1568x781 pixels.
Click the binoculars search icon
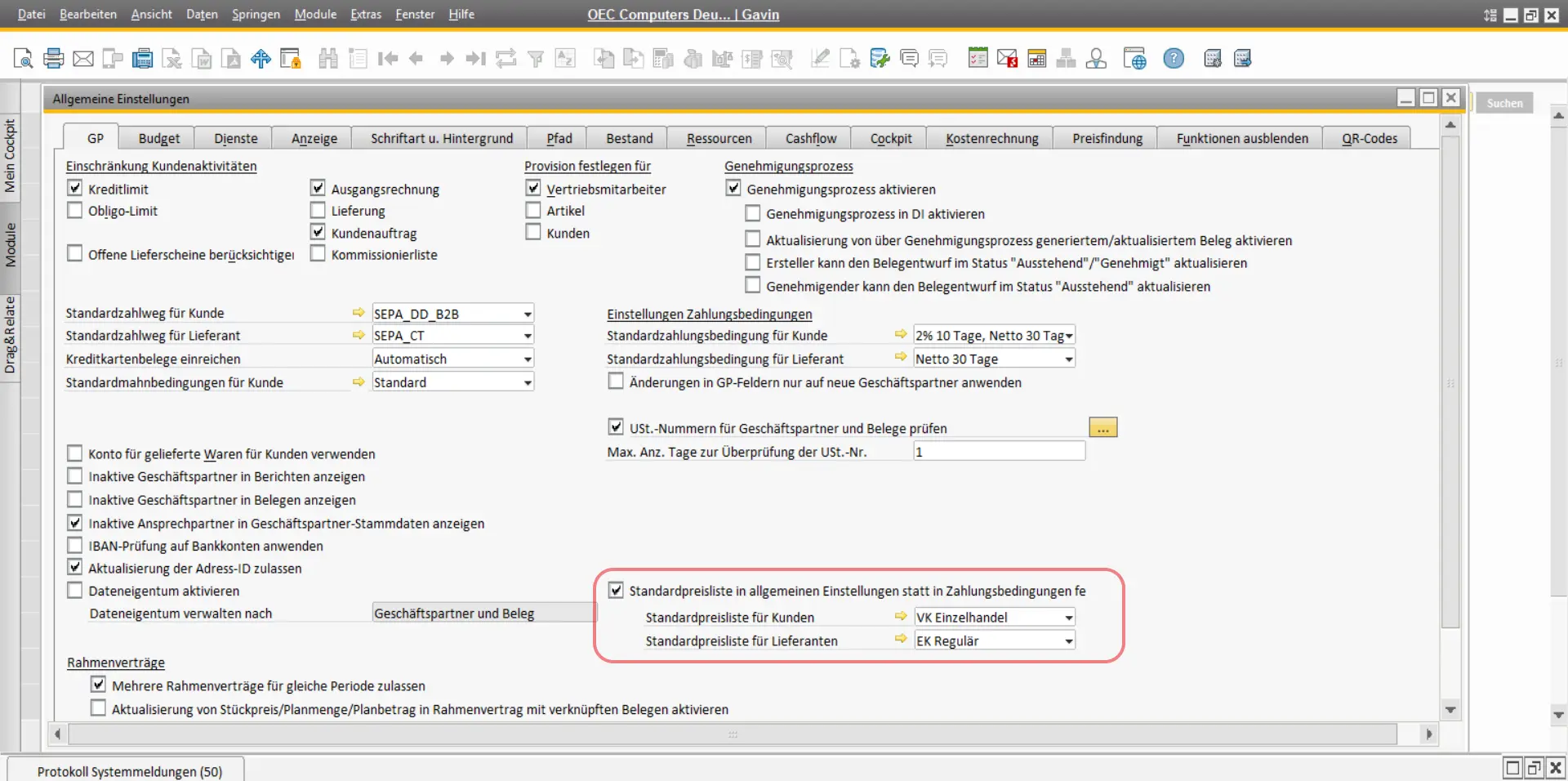point(328,59)
